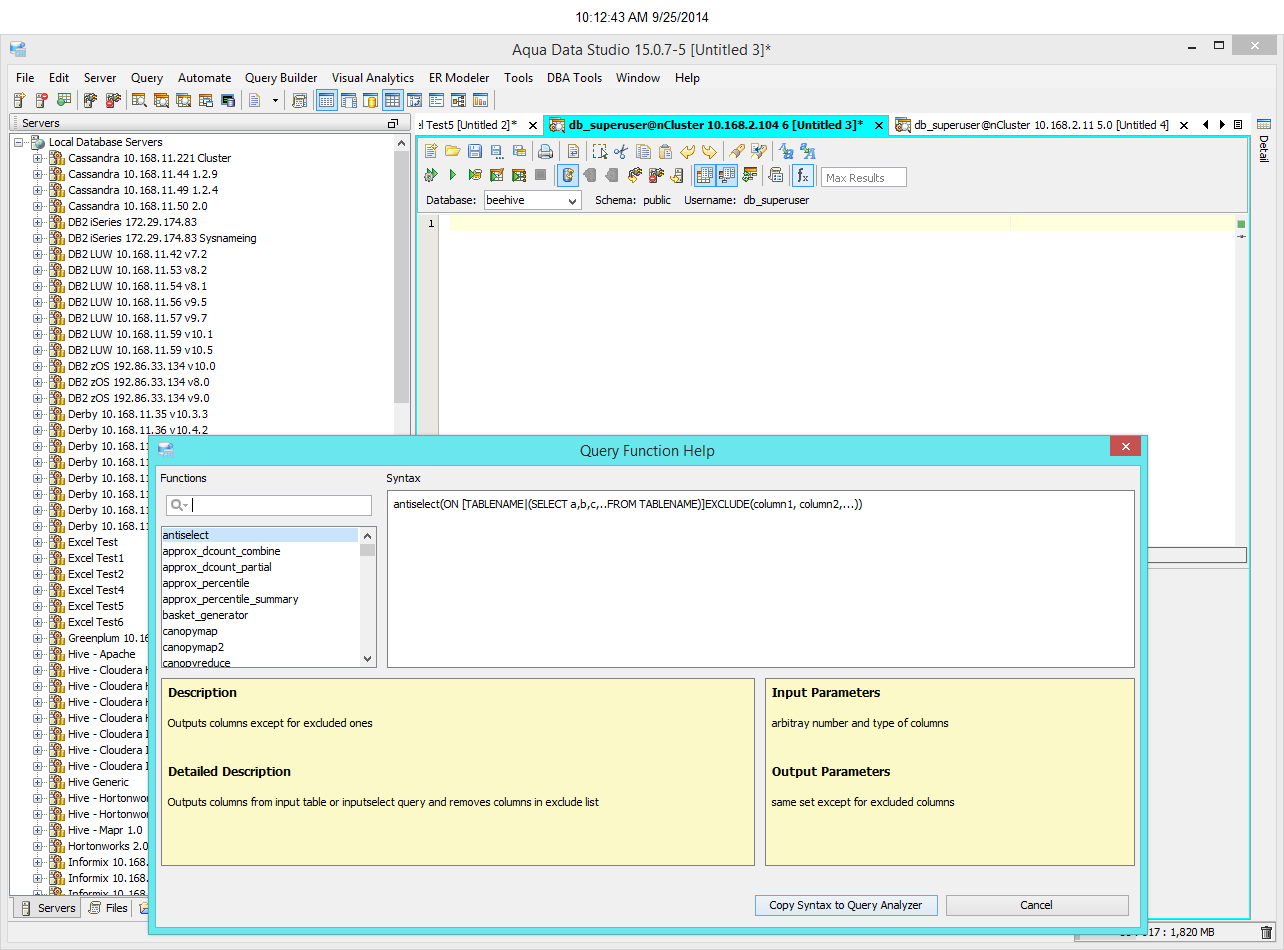Screen dimensions: 1284x950
Task: Open the Detail side panel
Action: click(x=1264, y=140)
